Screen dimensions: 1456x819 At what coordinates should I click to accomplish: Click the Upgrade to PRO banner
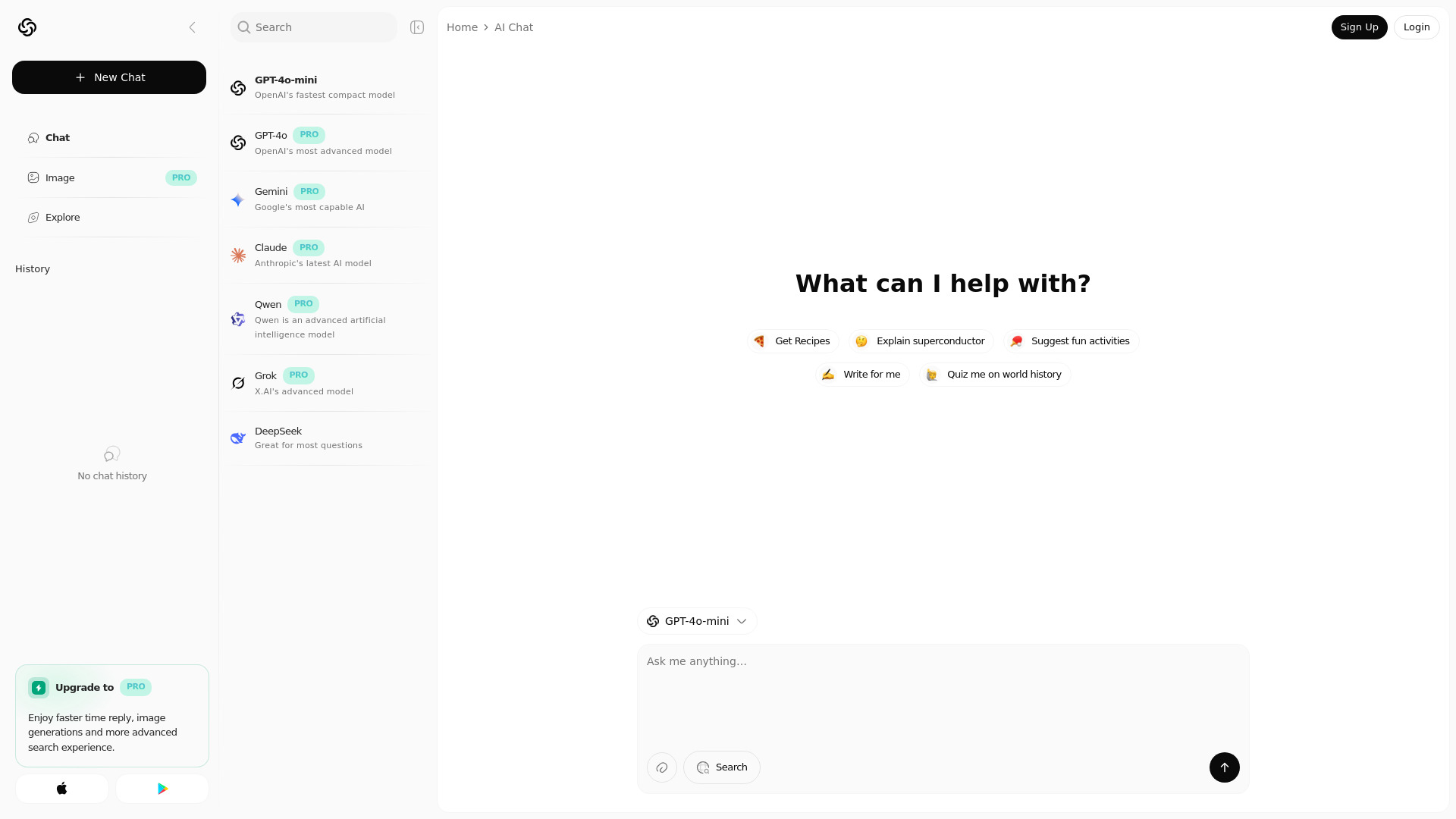(x=111, y=715)
